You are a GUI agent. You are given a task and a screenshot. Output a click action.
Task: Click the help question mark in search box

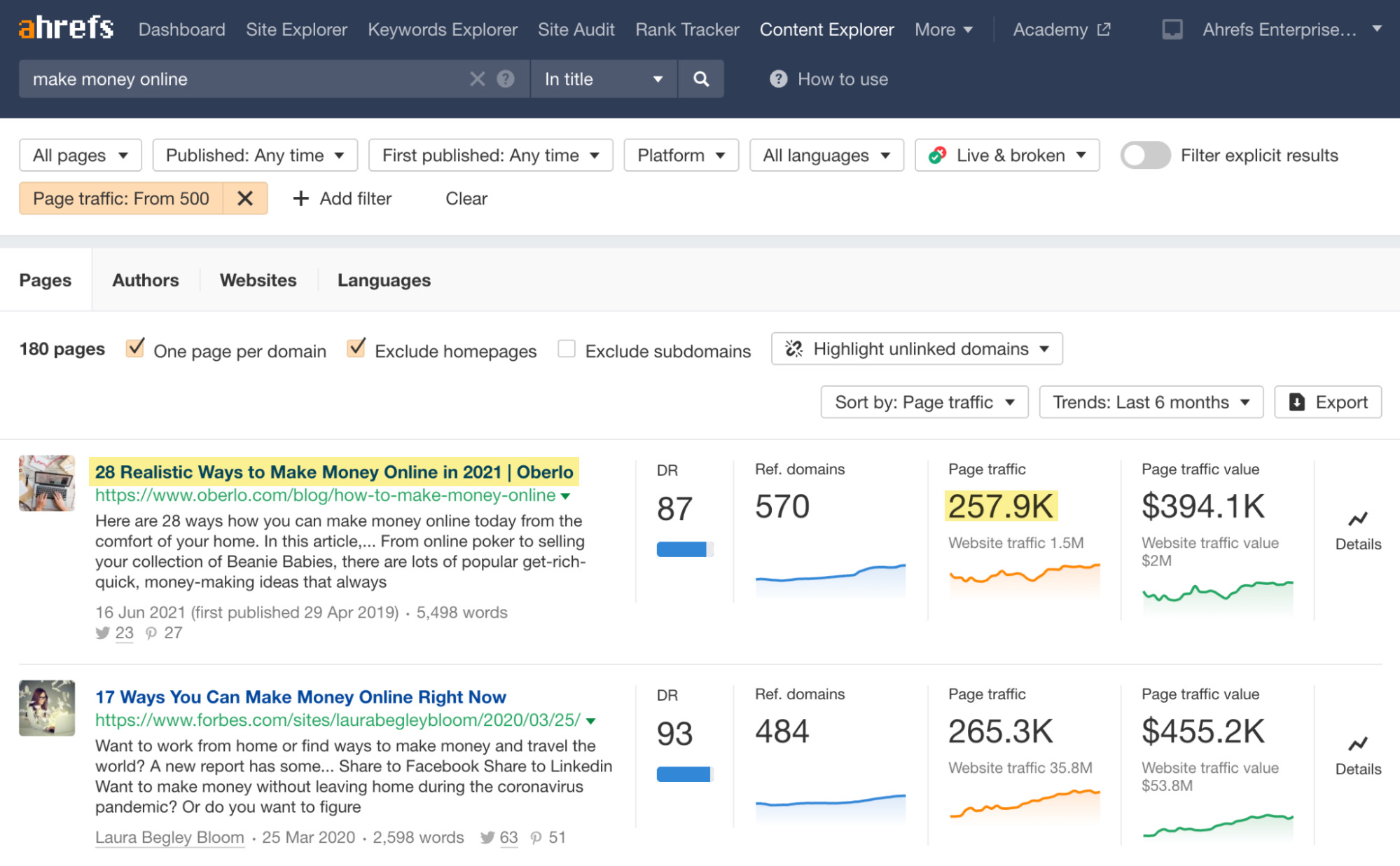coord(506,79)
